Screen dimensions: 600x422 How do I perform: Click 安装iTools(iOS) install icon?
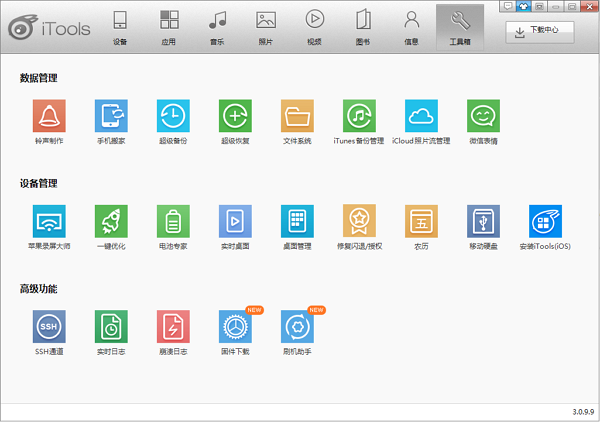545,221
